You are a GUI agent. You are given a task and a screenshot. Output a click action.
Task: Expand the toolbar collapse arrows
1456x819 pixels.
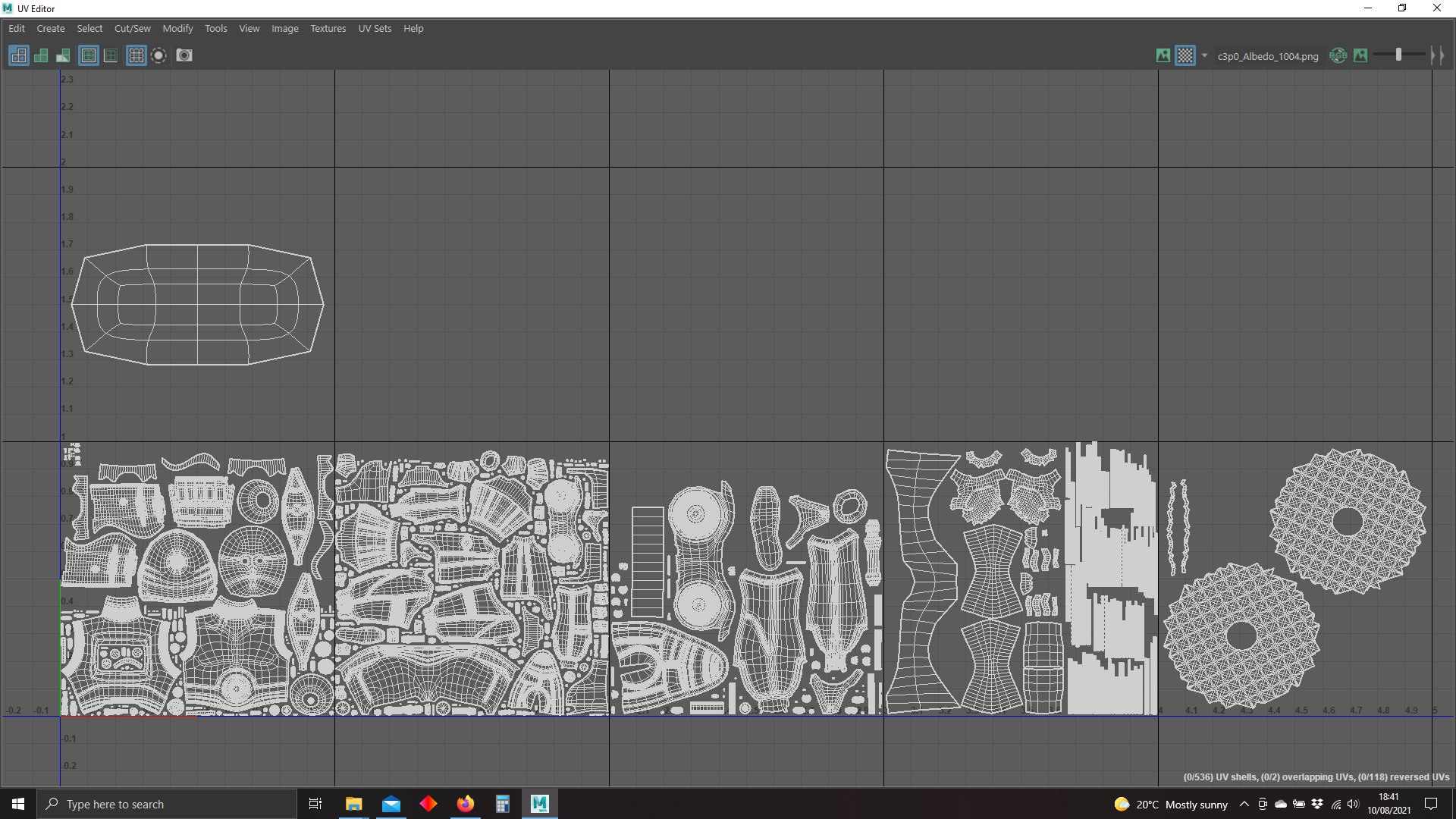tap(1437, 55)
